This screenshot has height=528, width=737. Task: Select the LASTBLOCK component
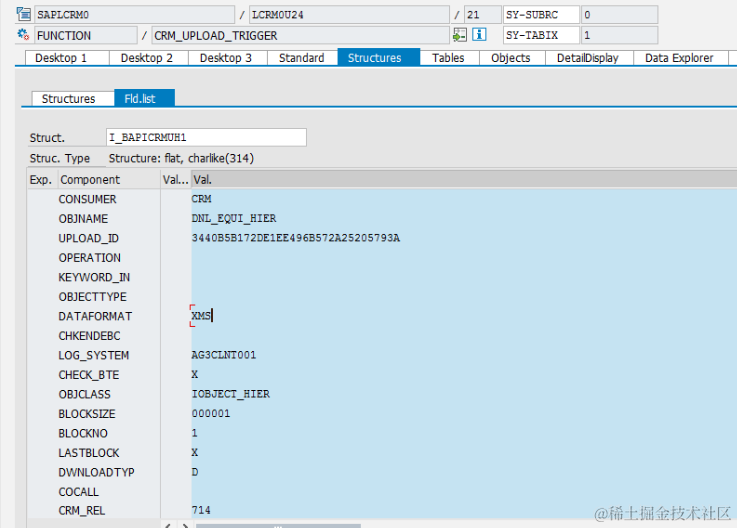[89, 453]
